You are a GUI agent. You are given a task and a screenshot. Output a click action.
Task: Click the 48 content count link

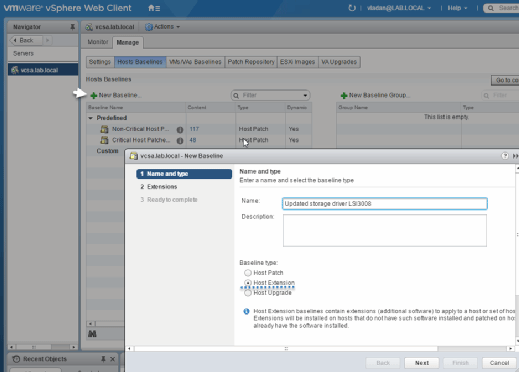tap(193, 140)
